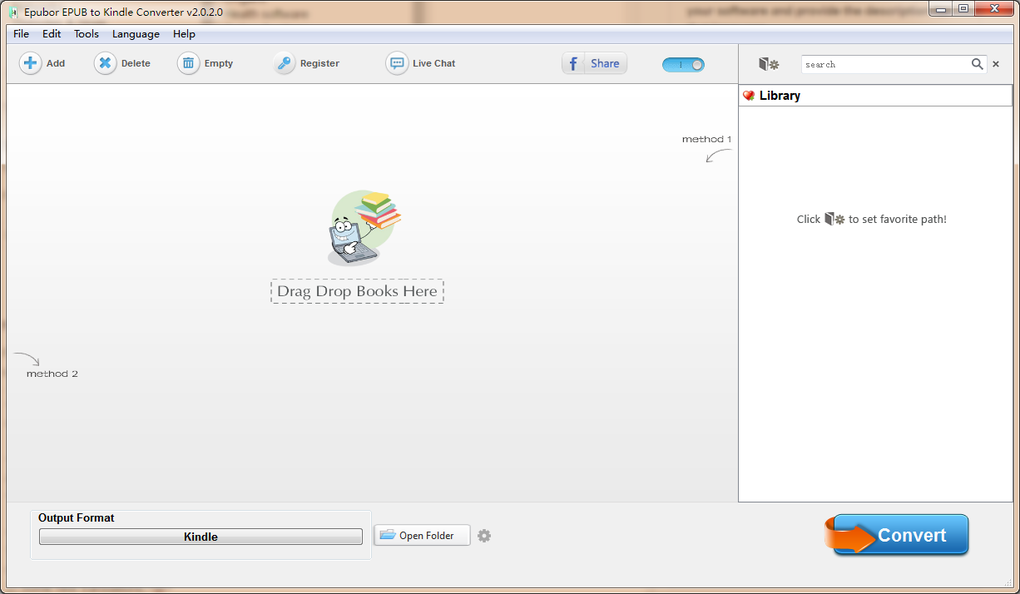The image size is (1020, 594).
Task: Open Register with the key icon
Action: [x=284, y=63]
